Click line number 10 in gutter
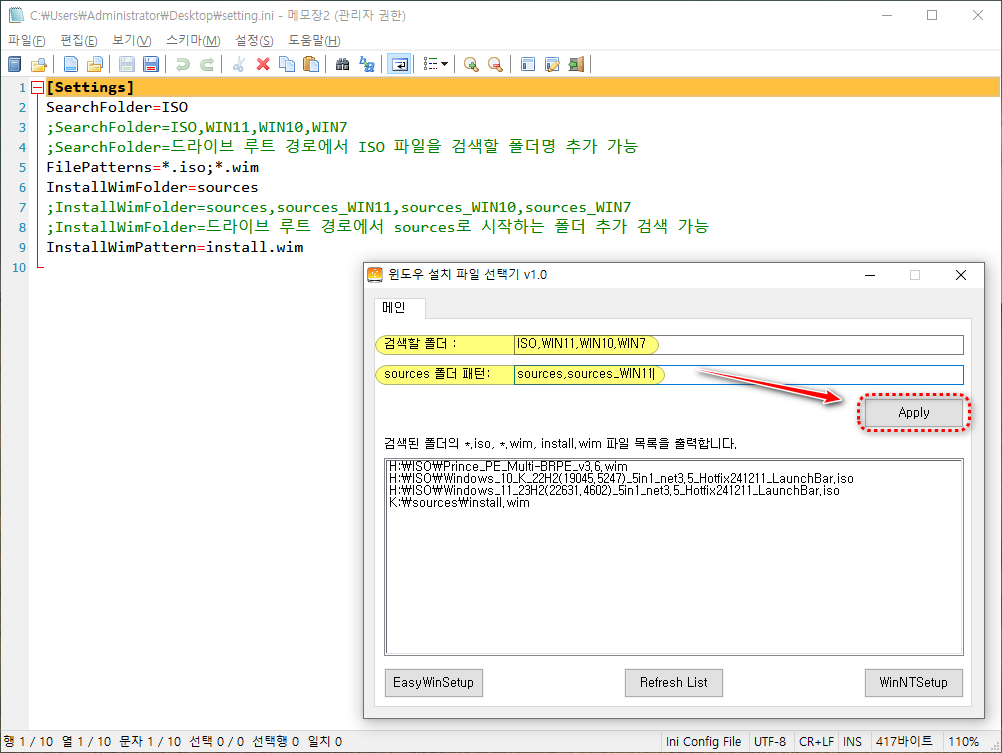 tap(19, 267)
